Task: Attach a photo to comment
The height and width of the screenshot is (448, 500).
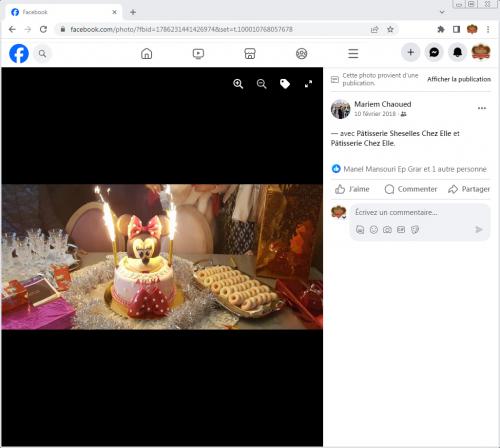Action: [x=387, y=230]
